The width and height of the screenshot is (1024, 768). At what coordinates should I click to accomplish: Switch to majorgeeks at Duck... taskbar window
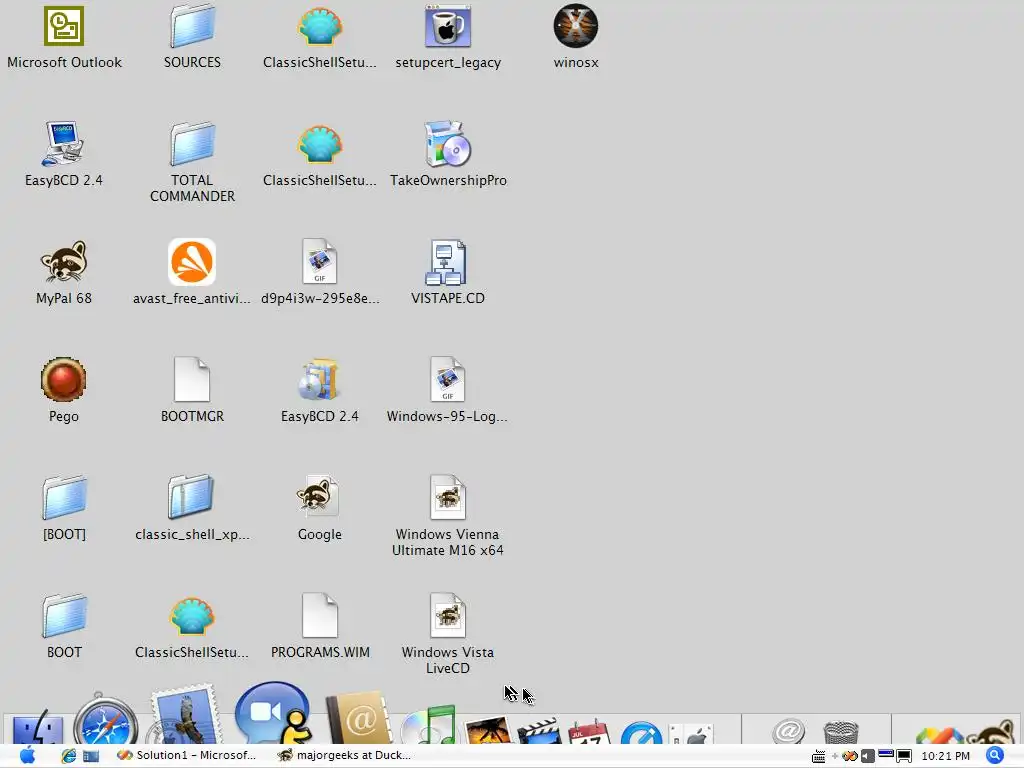coord(345,756)
